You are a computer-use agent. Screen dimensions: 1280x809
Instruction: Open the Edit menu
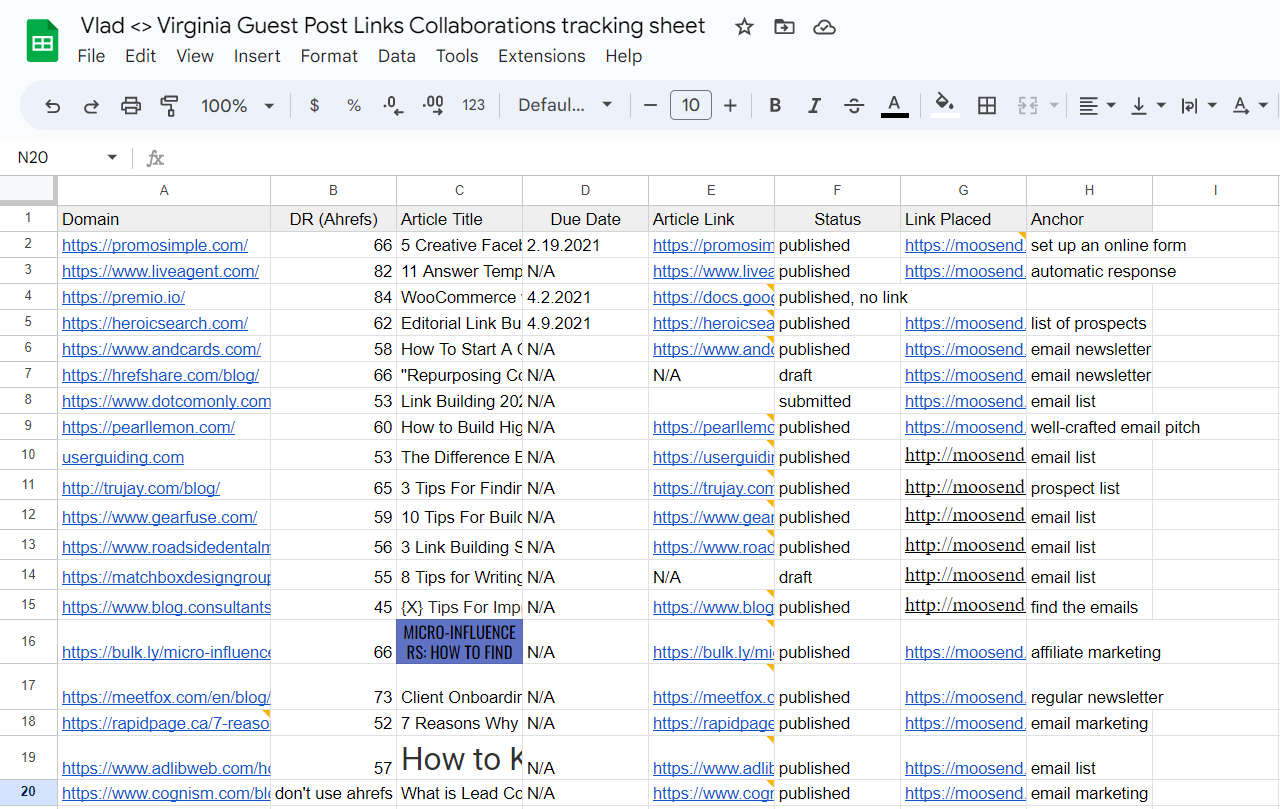point(141,56)
